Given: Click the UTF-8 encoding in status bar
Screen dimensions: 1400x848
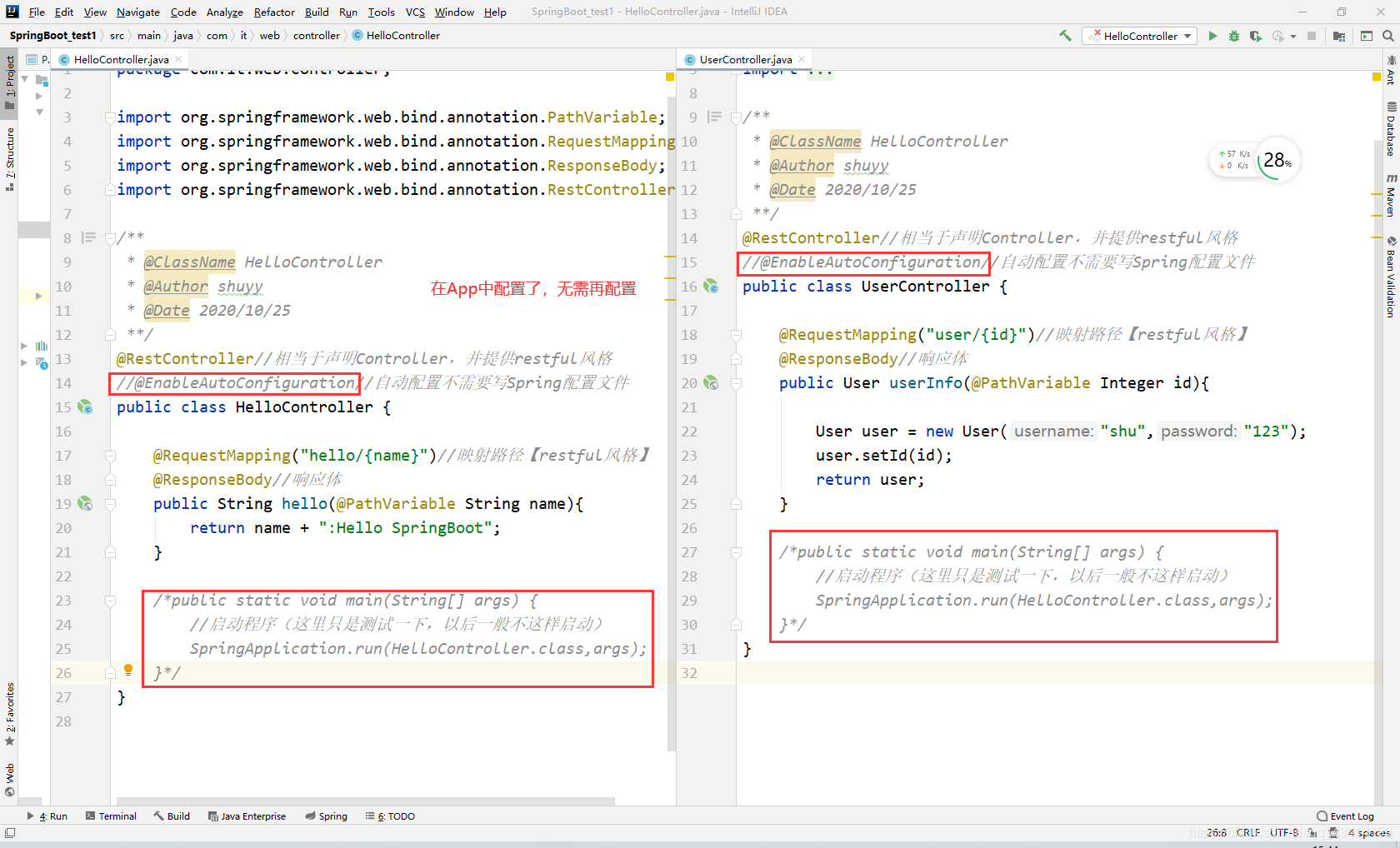Looking at the screenshot, I should tap(1284, 833).
